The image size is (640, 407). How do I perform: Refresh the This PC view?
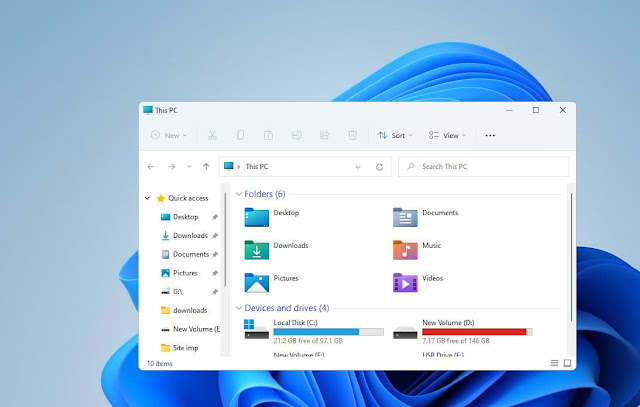pos(380,167)
